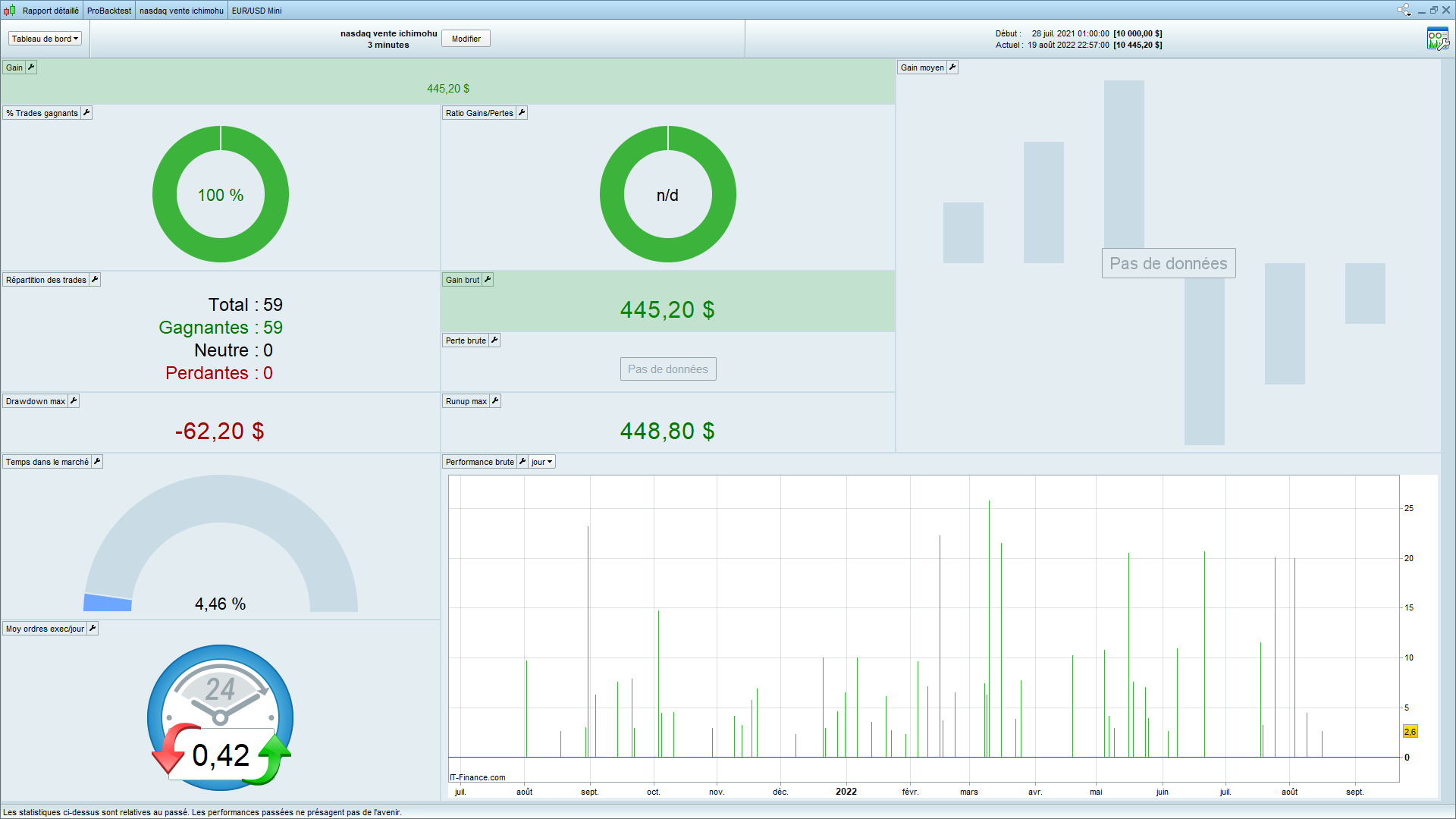Click the yellow 2,6 value marker on chart axis
Image resolution: width=1456 pixels, height=819 pixels.
[x=1410, y=732]
